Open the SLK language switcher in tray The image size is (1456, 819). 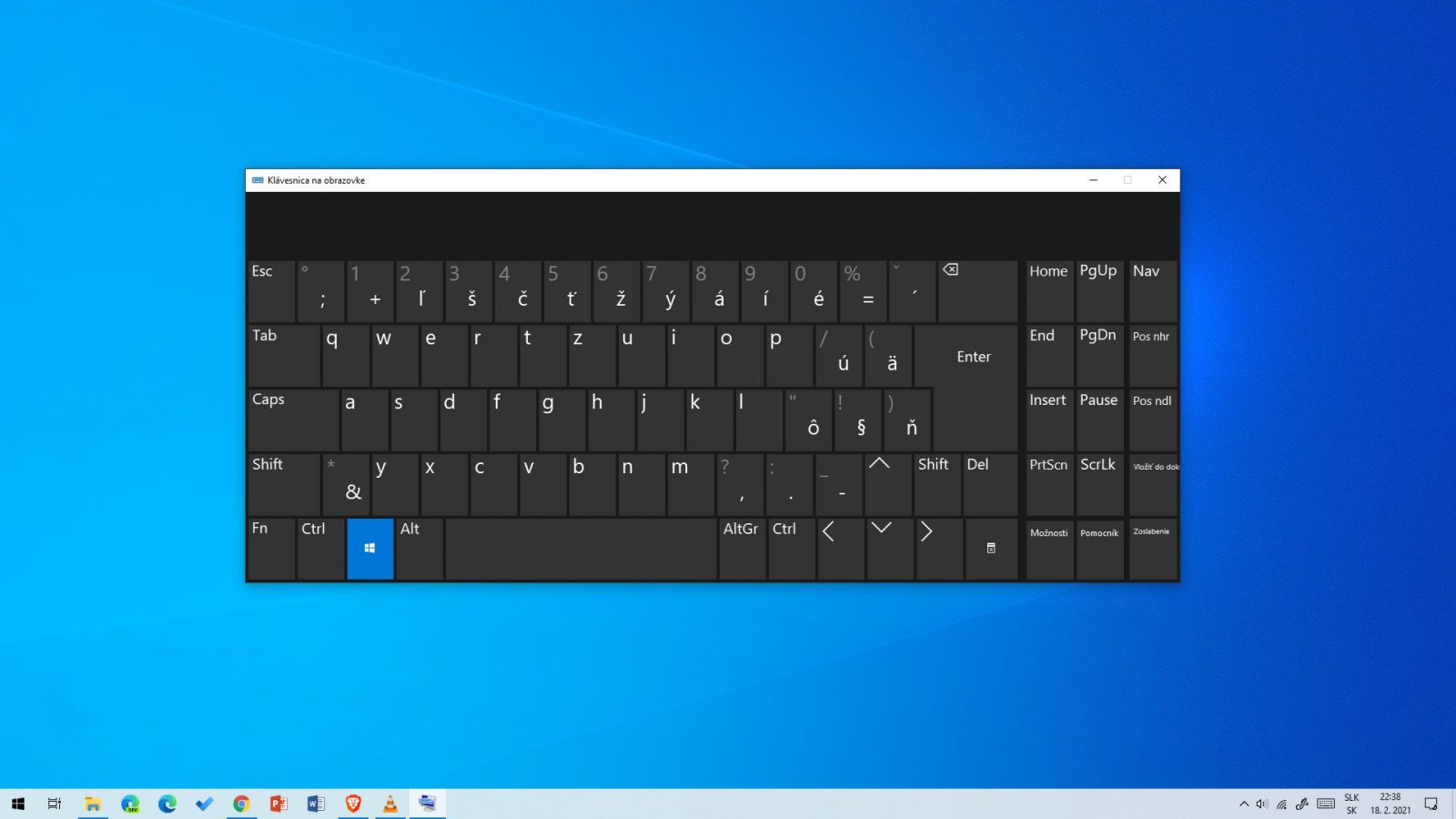tap(1351, 804)
